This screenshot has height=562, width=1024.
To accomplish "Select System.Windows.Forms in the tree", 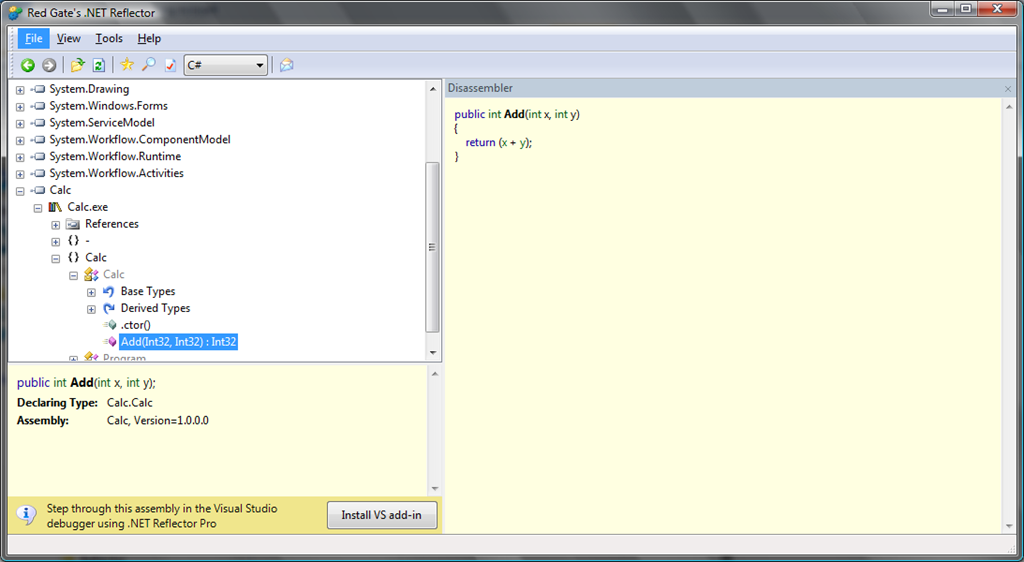I will click(108, 106).
